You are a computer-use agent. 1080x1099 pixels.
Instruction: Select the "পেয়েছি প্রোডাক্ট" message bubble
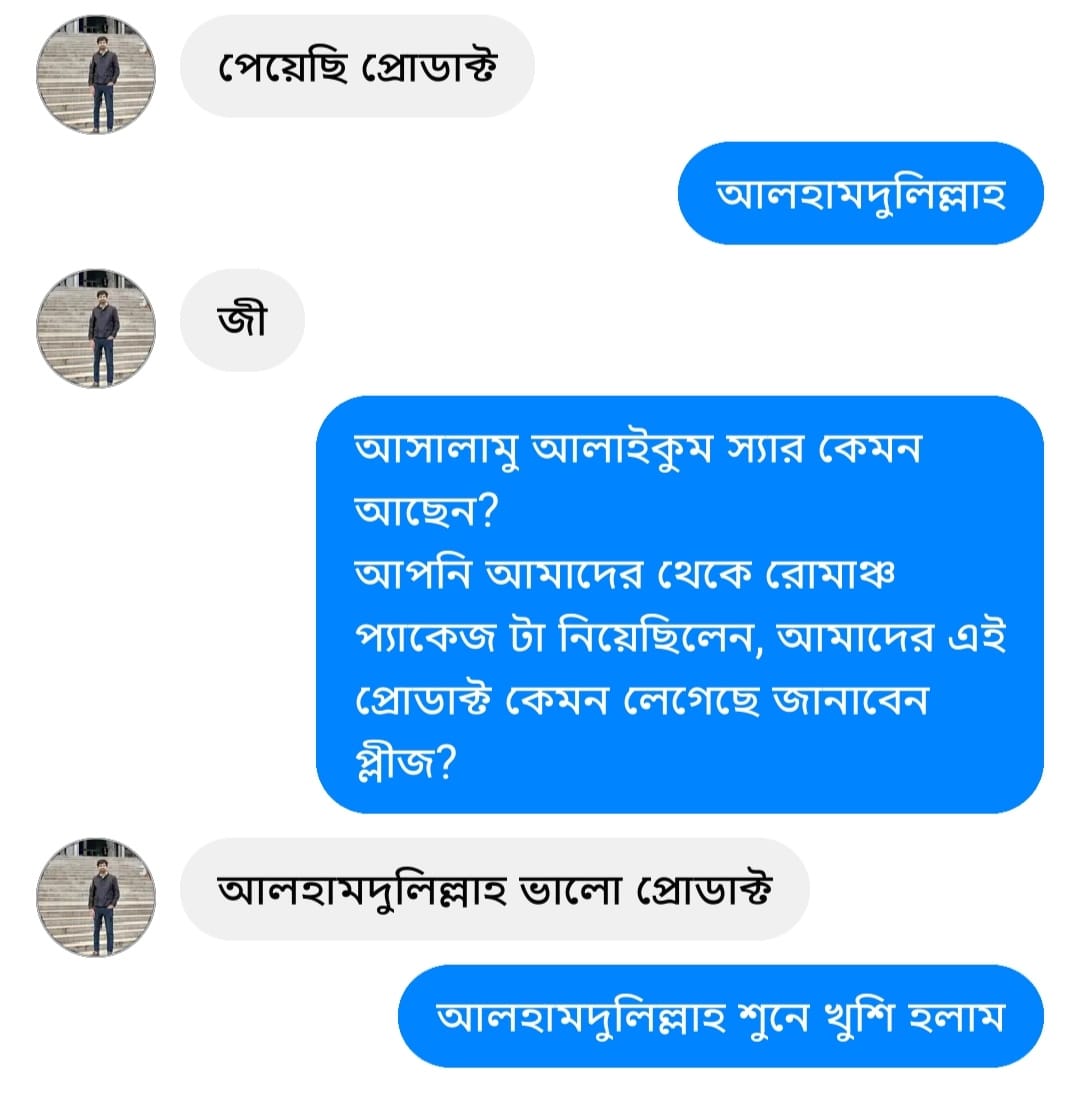[357, 67]
